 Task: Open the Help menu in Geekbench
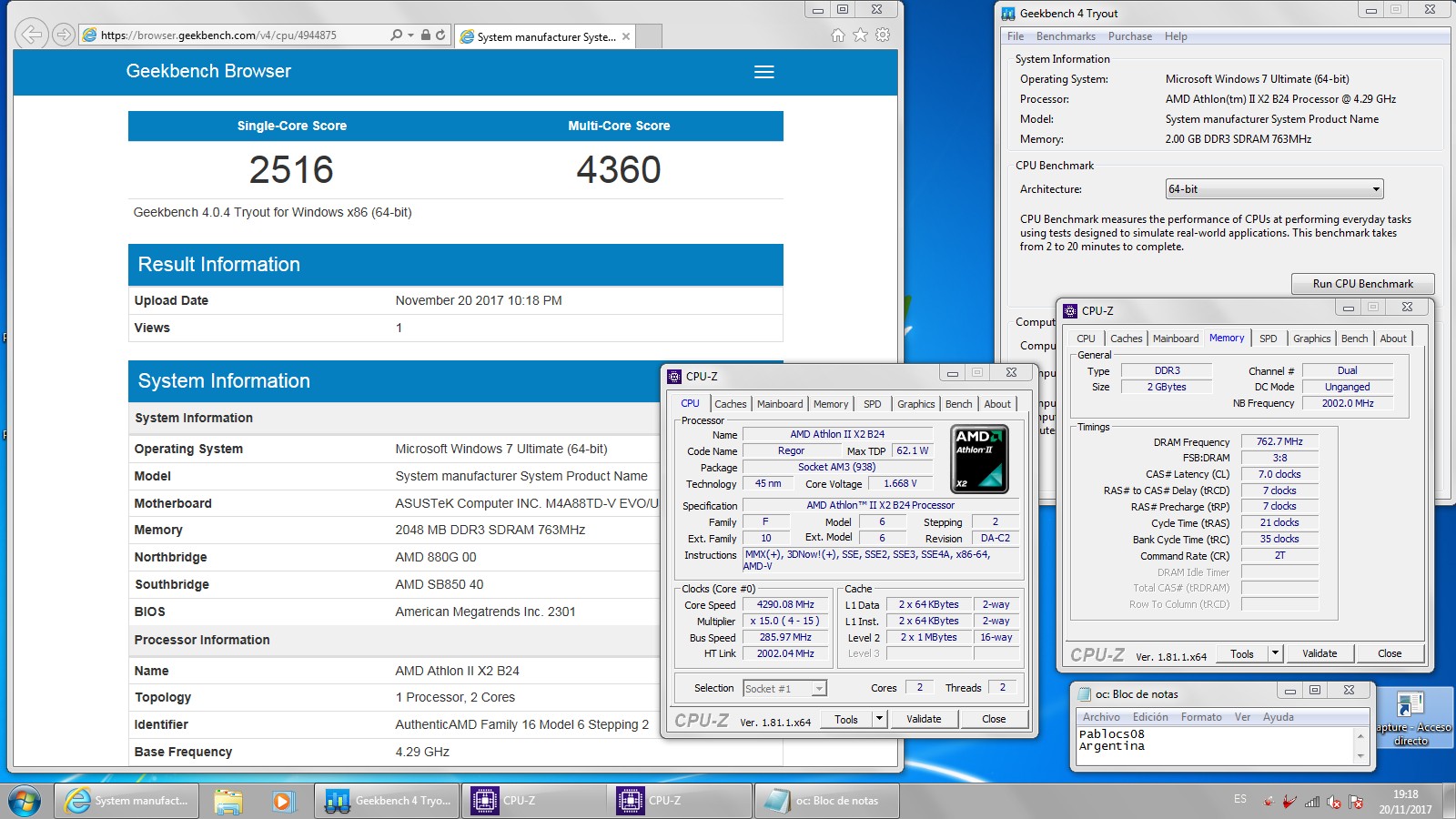(1176, 36)
